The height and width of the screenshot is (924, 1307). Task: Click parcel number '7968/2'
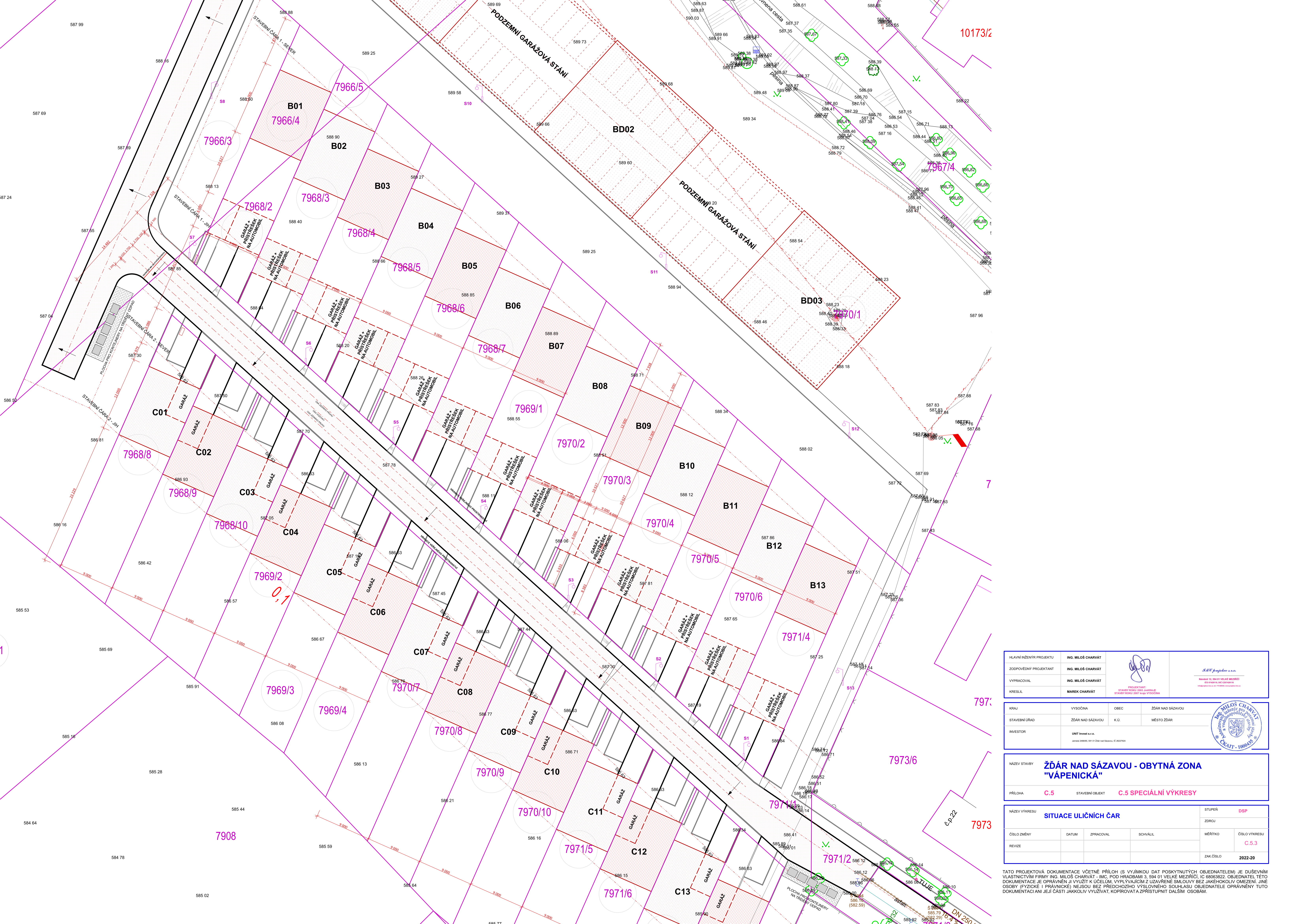(258, 207)
